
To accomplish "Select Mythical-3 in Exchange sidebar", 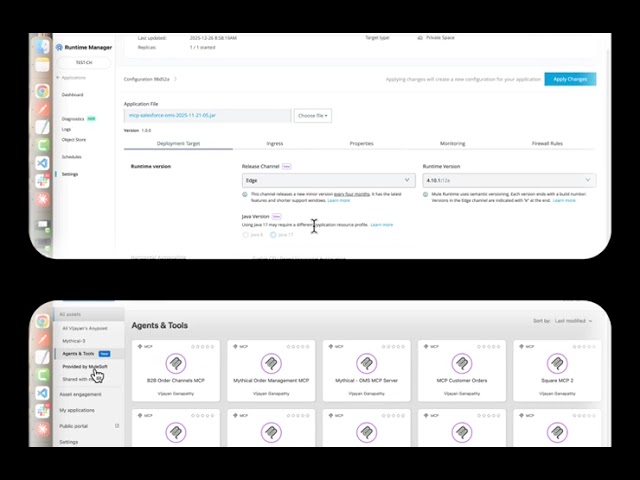I will pos(73,341).
